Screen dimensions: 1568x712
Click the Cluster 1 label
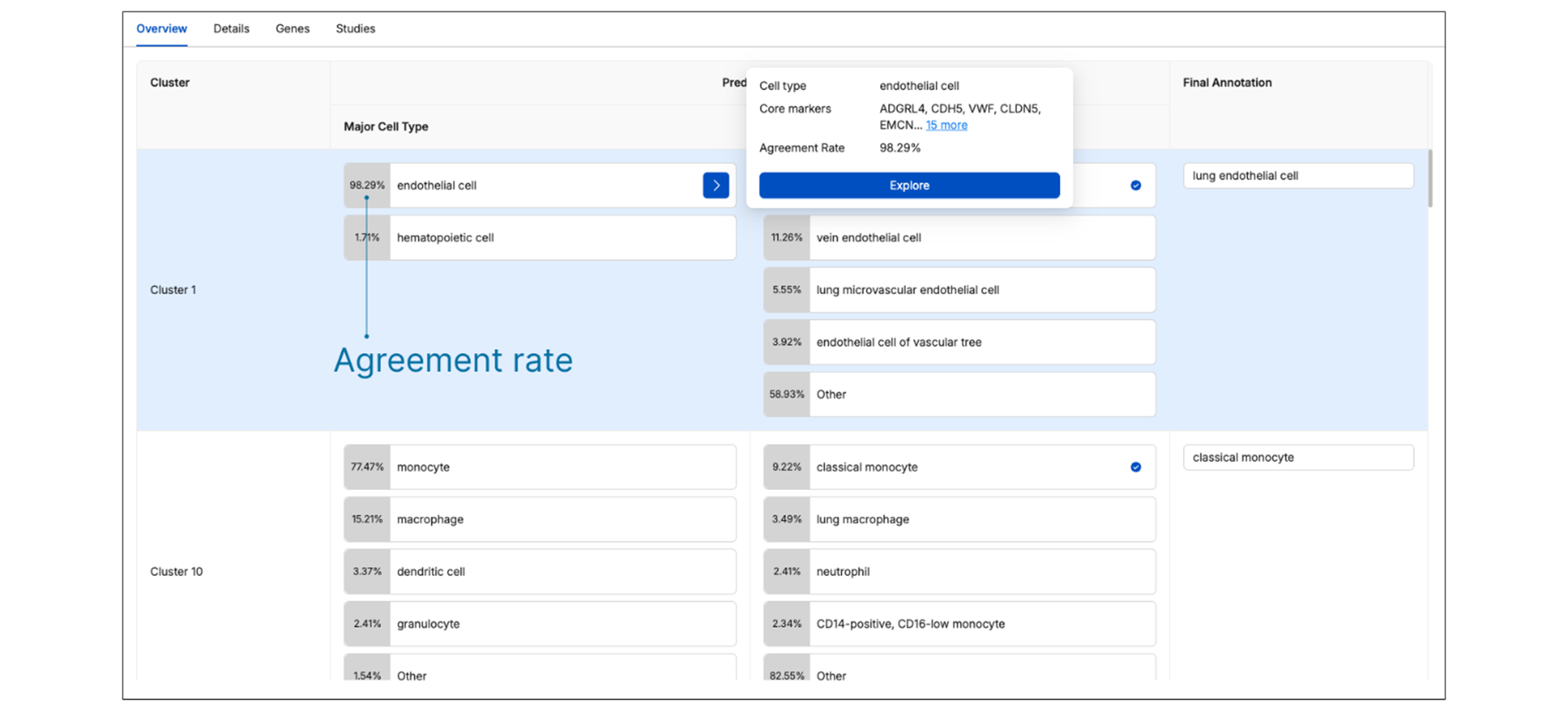(x=173, y=290)
